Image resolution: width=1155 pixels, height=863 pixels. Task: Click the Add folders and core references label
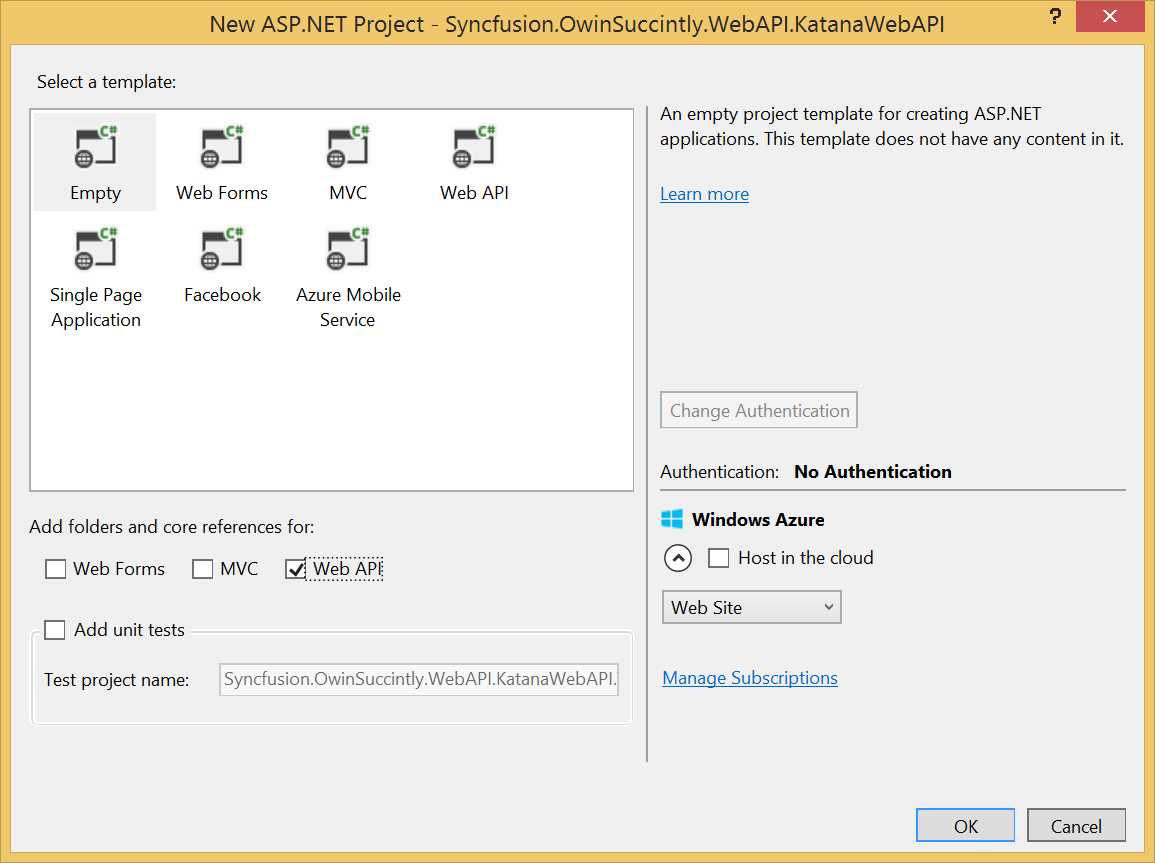tap(172, 527)
